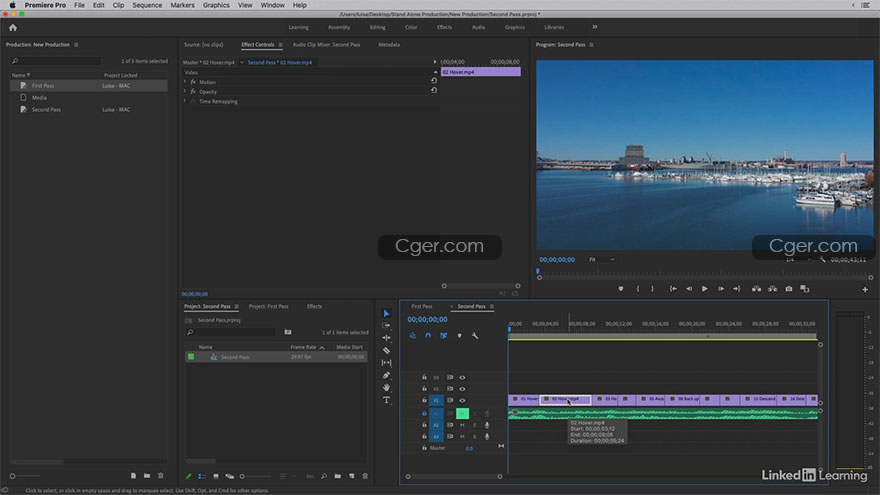Screen dimensions: 880x495
Task: Open Program monitor wrench settings
Action: pos(823,259)
